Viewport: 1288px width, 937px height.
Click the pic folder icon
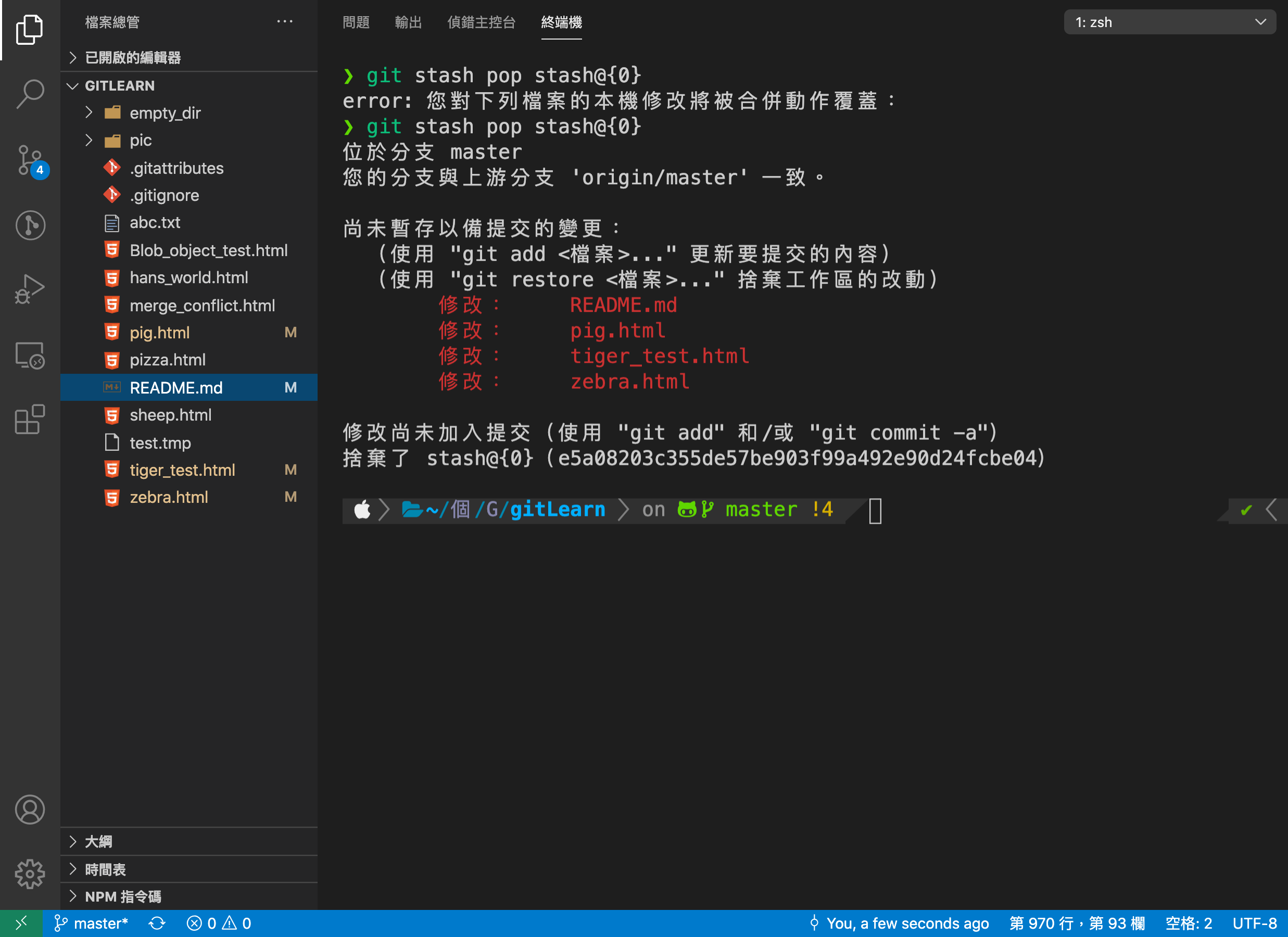coord(112,140)
